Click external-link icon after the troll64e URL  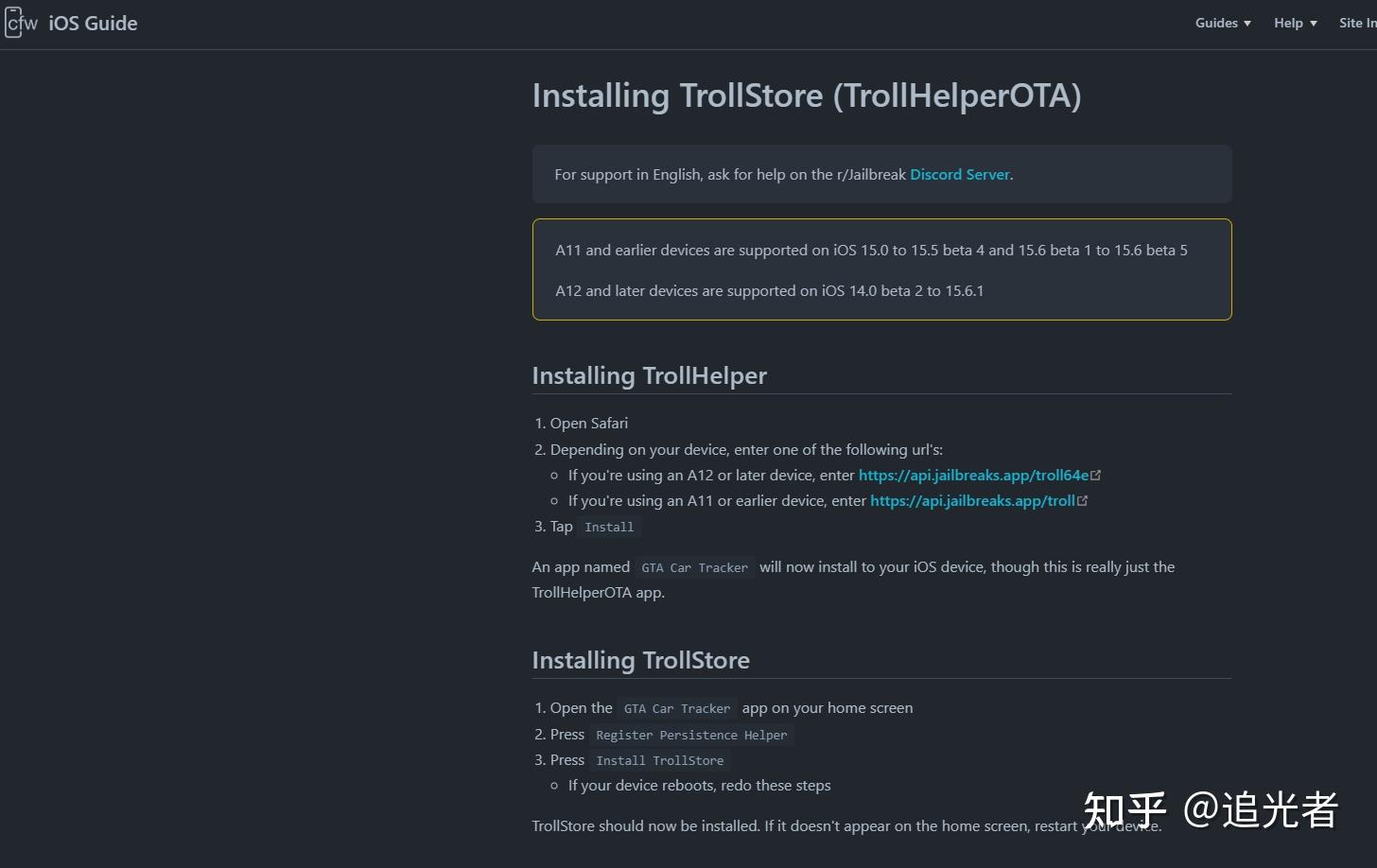(1096, 476)
